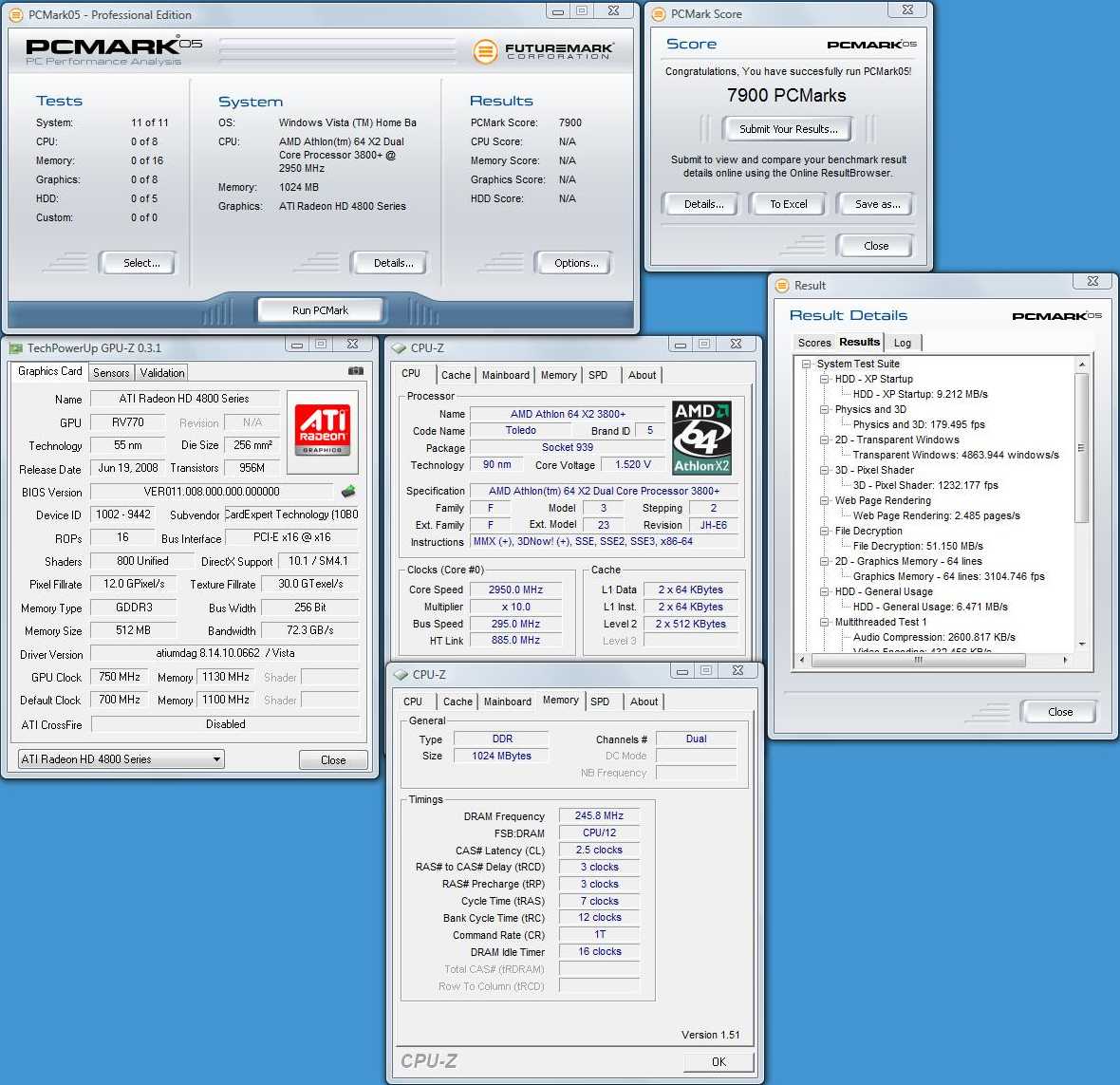Screen dimensions: 1120x1085
Task: Click Close in the Result window
Action: tap(1059, 711)
